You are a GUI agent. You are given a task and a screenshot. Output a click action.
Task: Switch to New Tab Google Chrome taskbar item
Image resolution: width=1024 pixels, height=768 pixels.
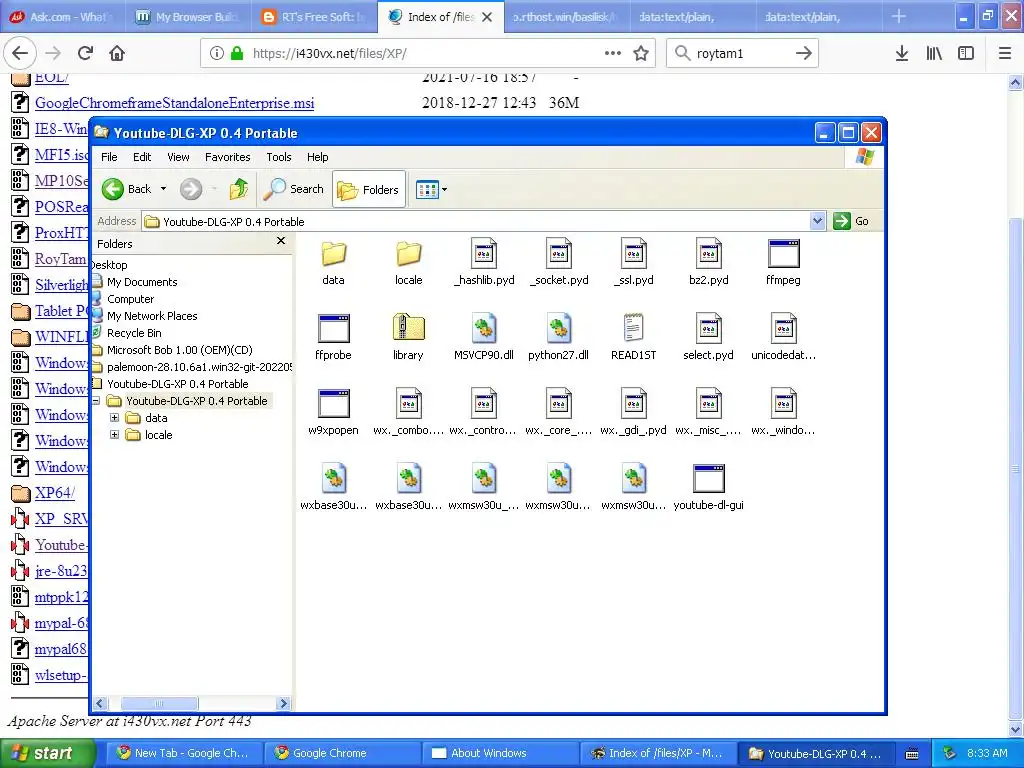pos(185,753)
